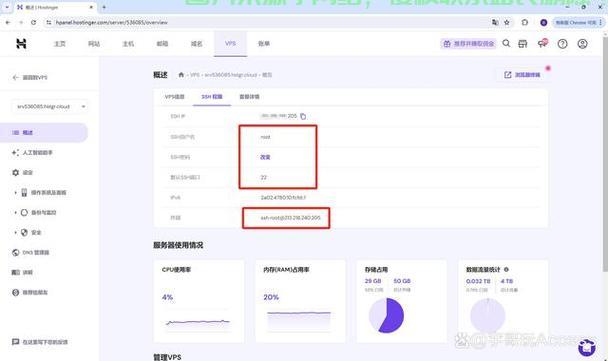Click the CPU usage 4% chart
This screenshot has height=361, width=608.
pyautogui.click(x=198, y=321)
